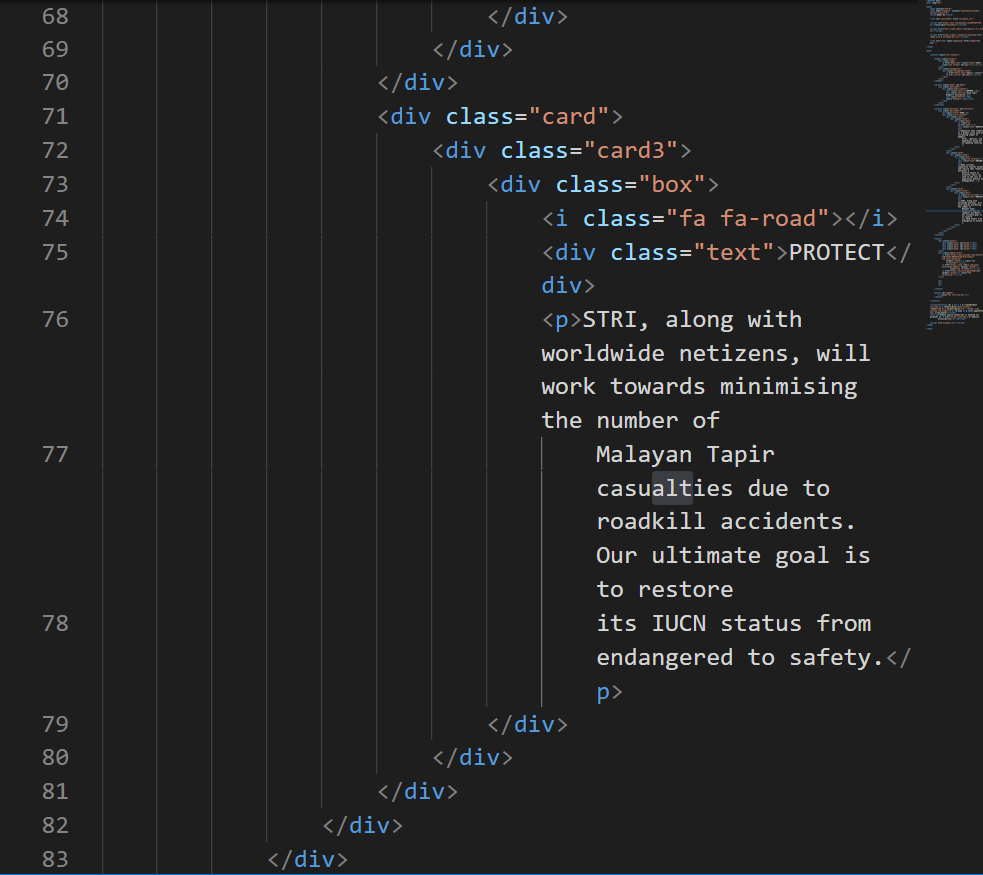Click the word "STRI," in the paragraph
The width and height of the screenshot is (983, 875).
(616, 320)
